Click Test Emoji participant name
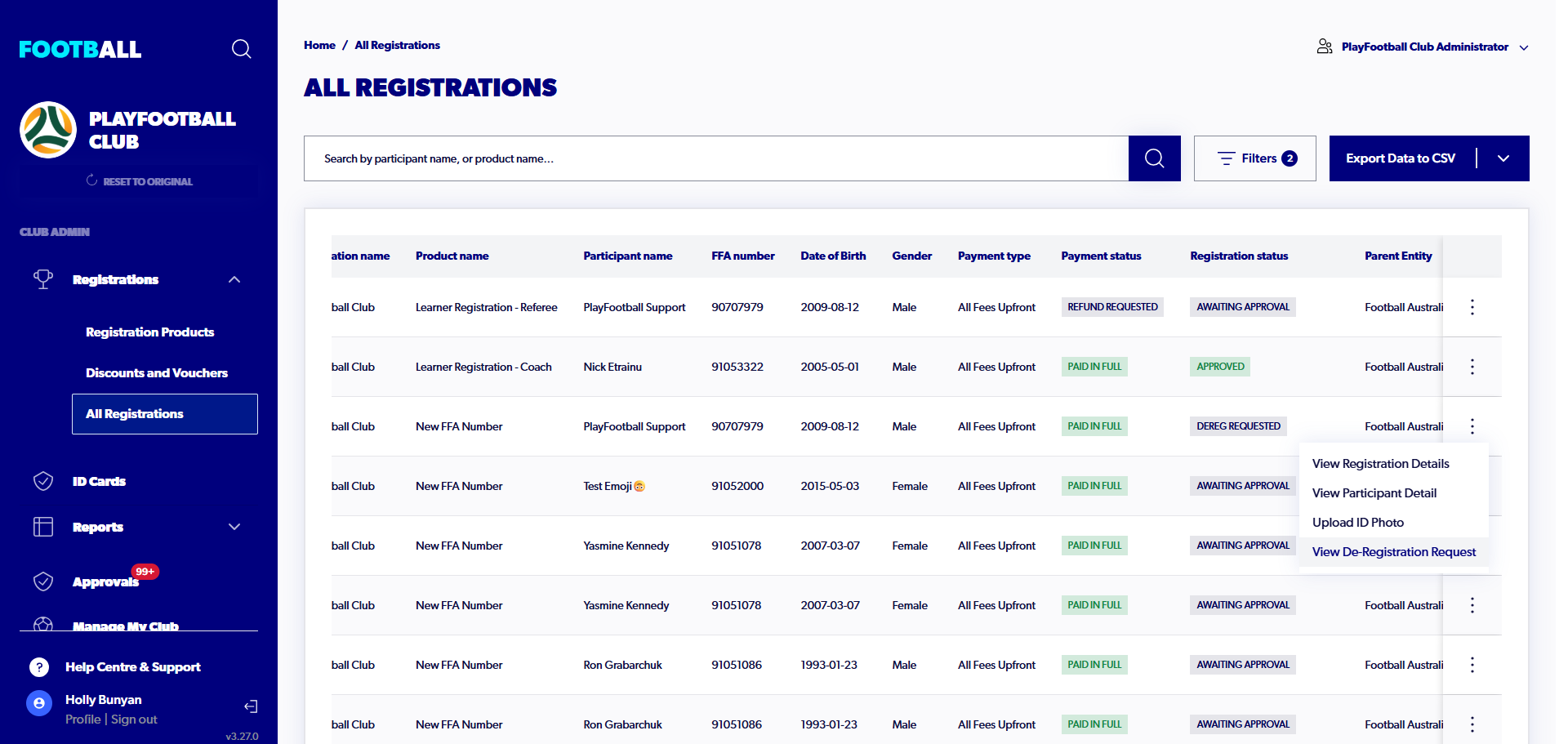 click(614, 486)
